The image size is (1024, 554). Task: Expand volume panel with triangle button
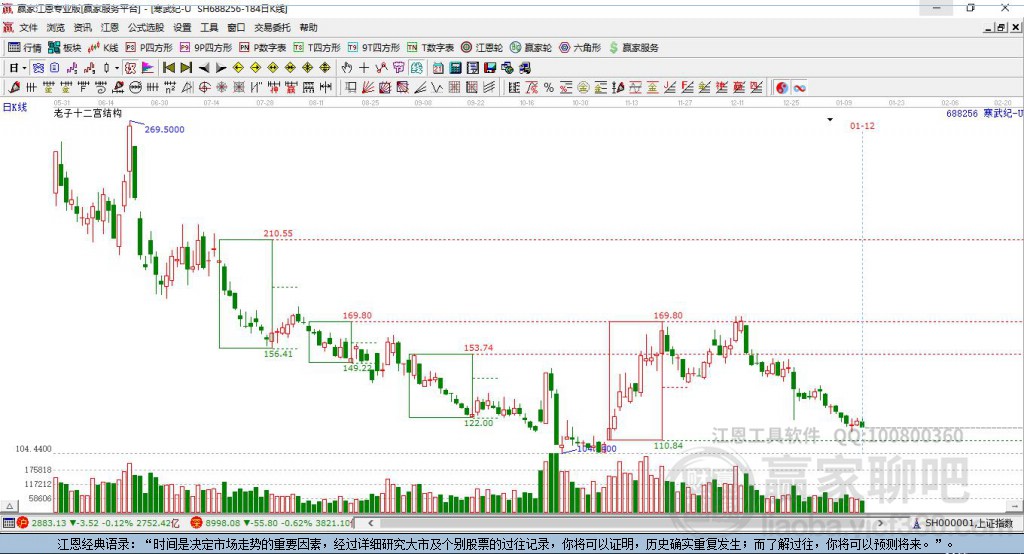tap(9, 506)
